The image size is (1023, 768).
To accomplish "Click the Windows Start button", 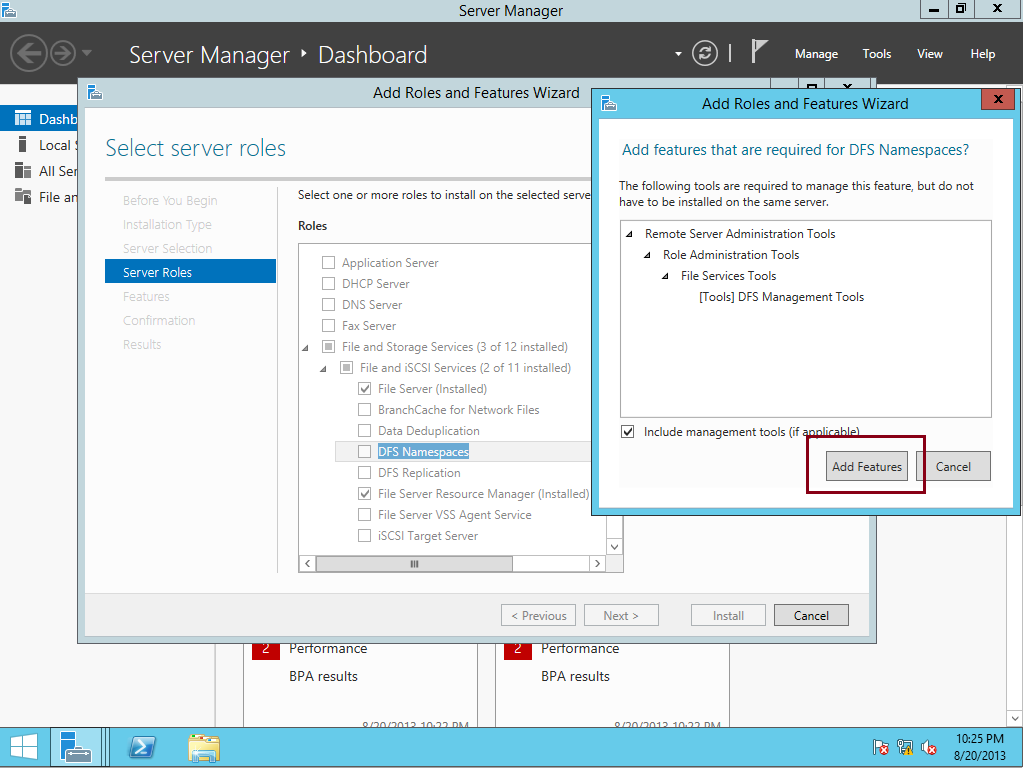I will coord(24,747).
